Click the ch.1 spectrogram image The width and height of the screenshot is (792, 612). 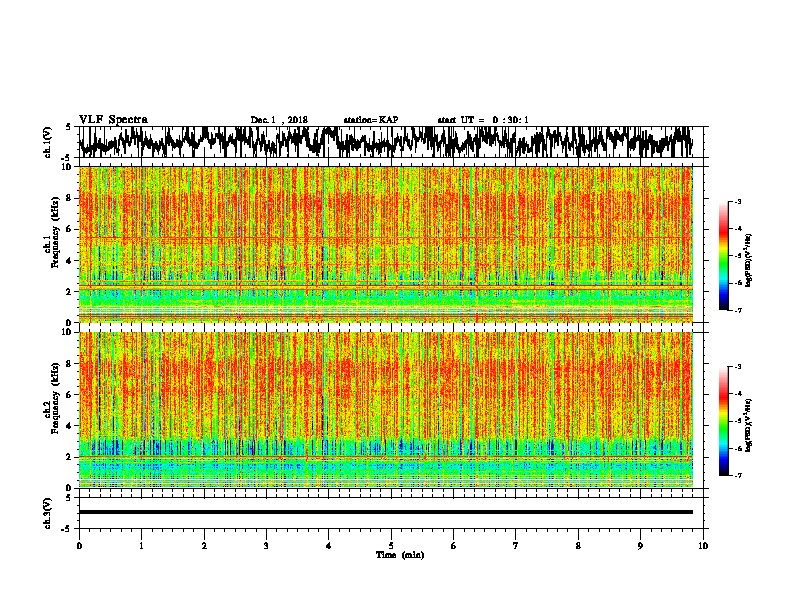click(385, 244)
